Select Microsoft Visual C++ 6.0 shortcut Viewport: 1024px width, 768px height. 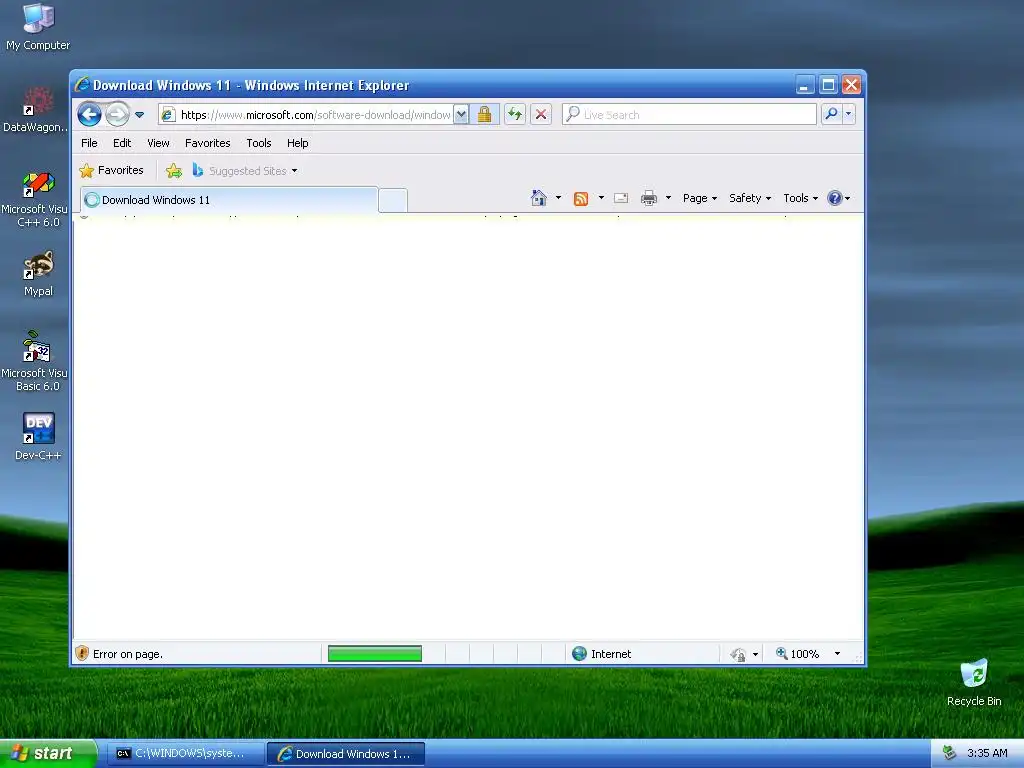pyautogui.click(x=37, y=199)
